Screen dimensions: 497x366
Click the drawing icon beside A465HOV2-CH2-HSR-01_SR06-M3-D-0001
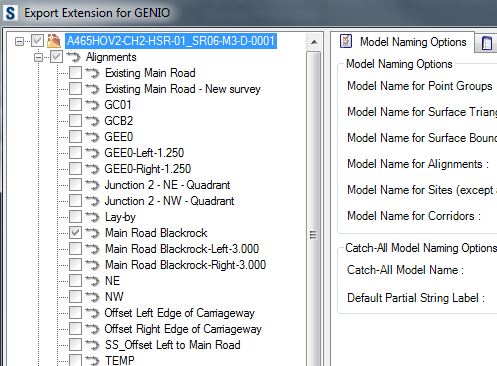coord(54,41)
